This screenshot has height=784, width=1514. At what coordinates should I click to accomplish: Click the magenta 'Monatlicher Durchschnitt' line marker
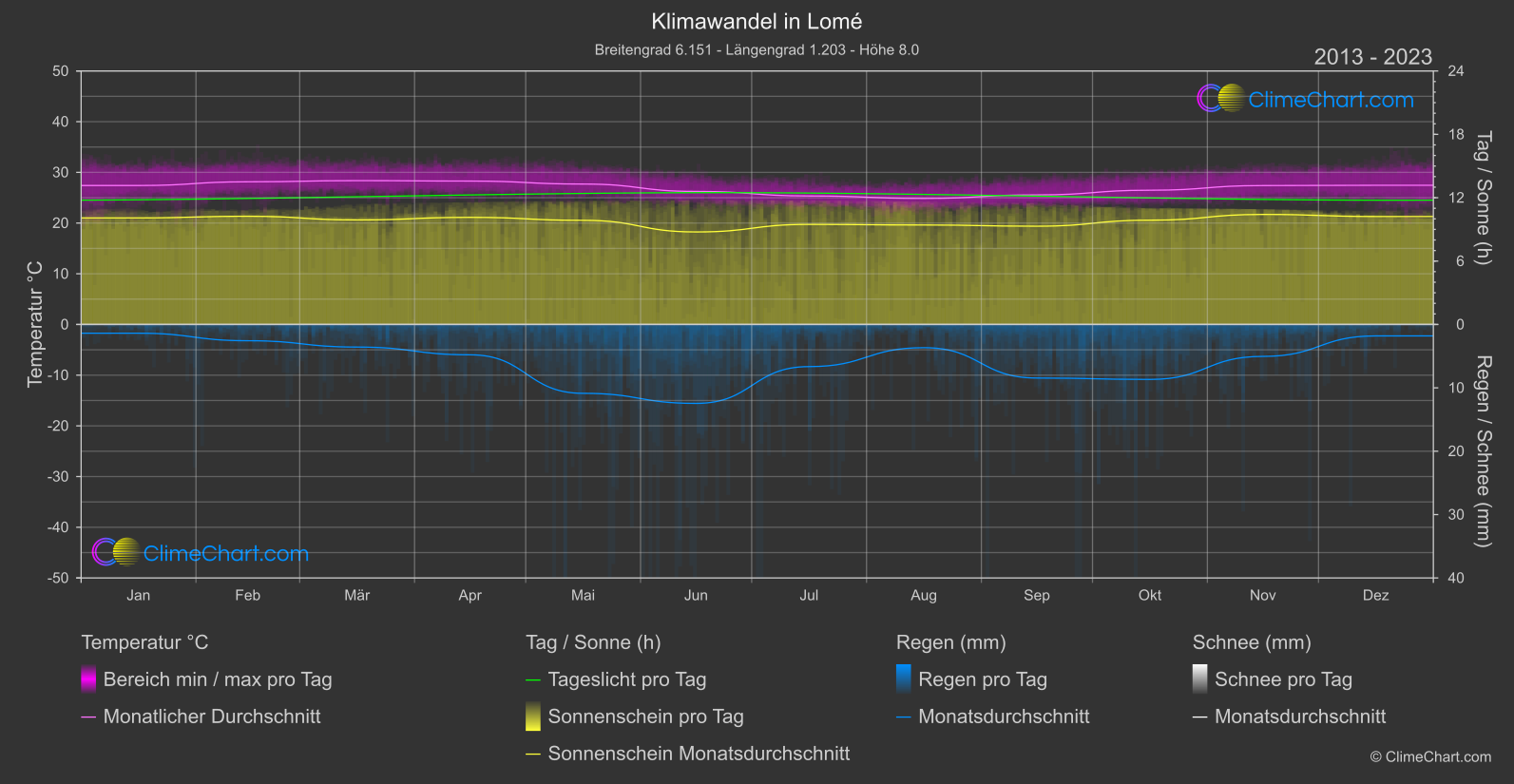tap(88, 717)
